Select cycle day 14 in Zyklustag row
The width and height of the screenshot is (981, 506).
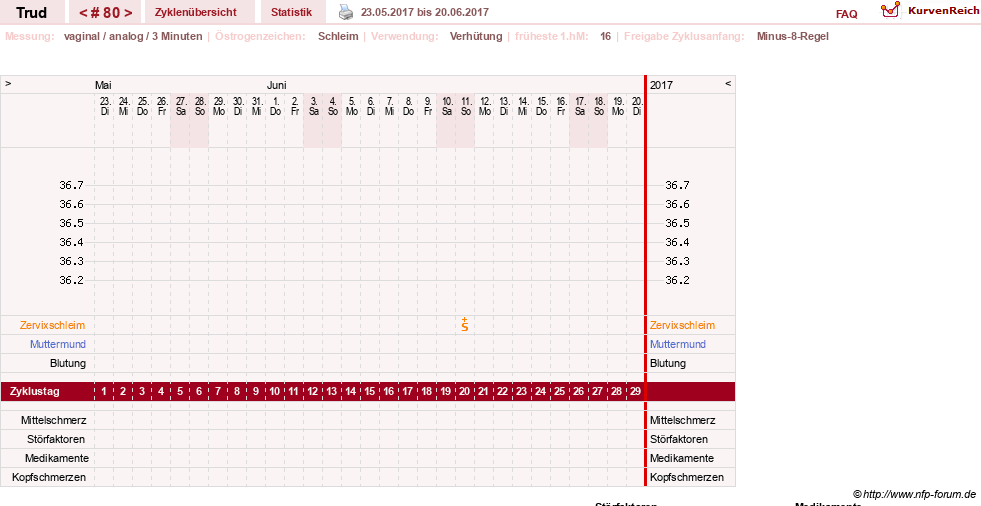[350, 392]
